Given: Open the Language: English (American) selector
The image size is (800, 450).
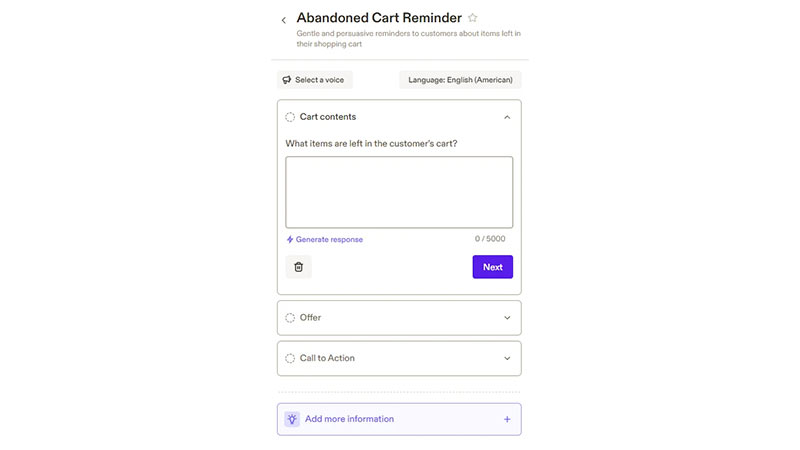Looking at the screenshot, I should (x=460, y=80).
